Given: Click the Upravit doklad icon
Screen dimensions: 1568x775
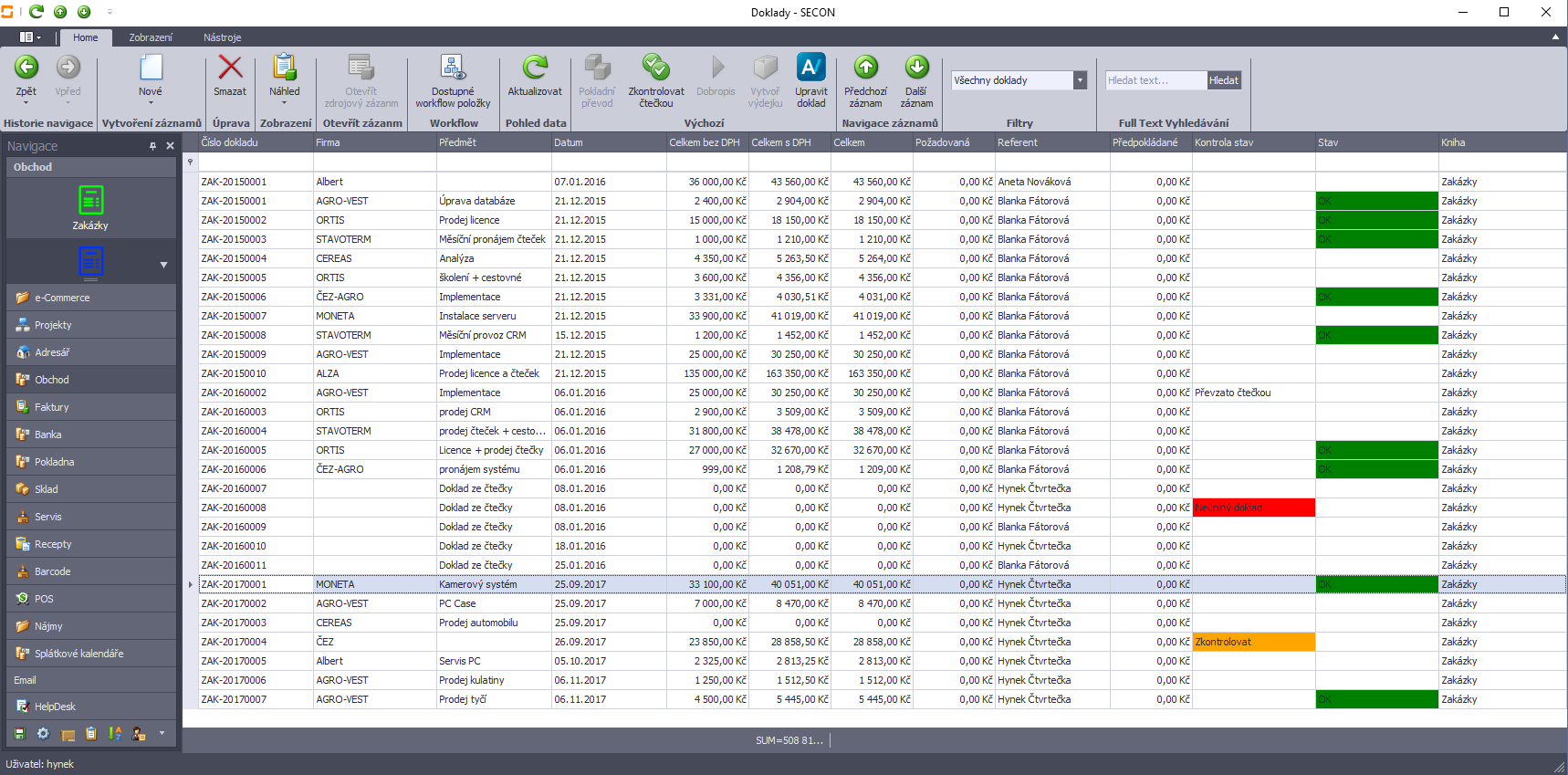Looking at the screenshot, I should click(x=810, y=68).
